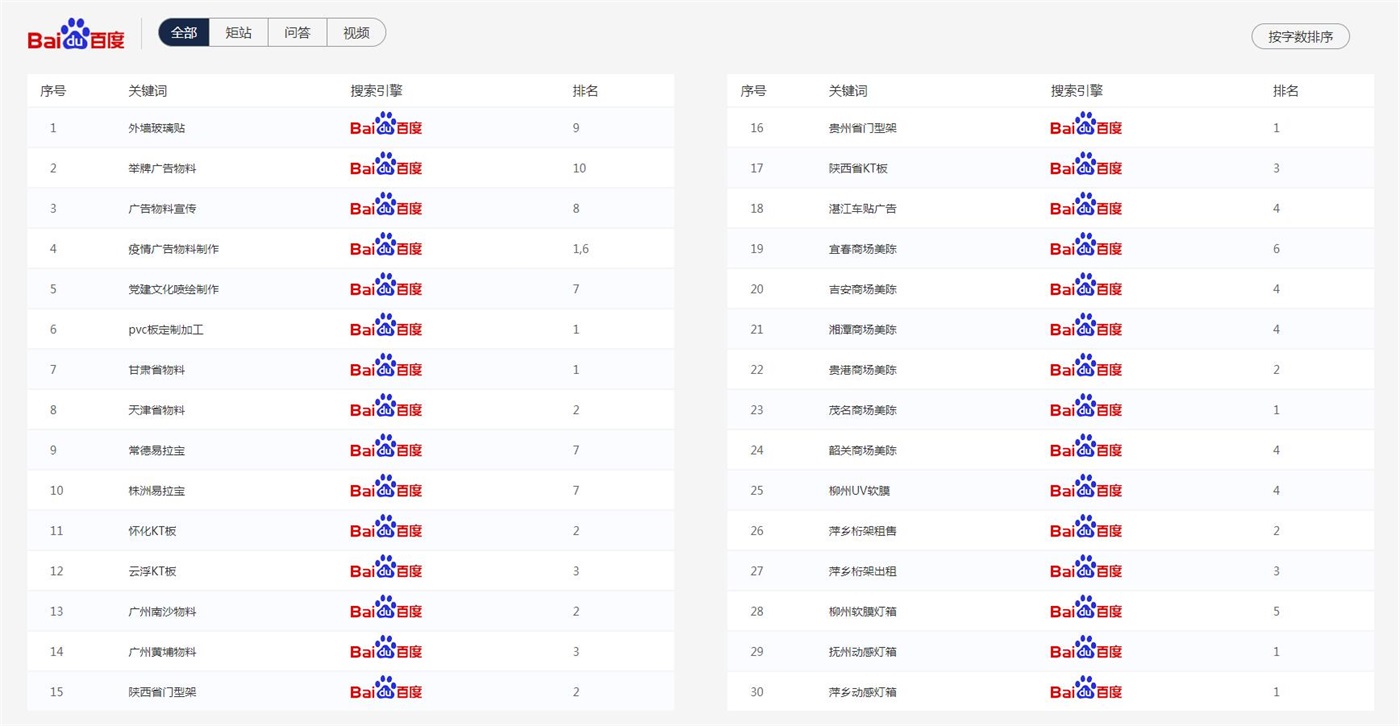
Task: Click the Baidu icon in the 萍乡动感灯箱 row
Action: [1086, 691]
